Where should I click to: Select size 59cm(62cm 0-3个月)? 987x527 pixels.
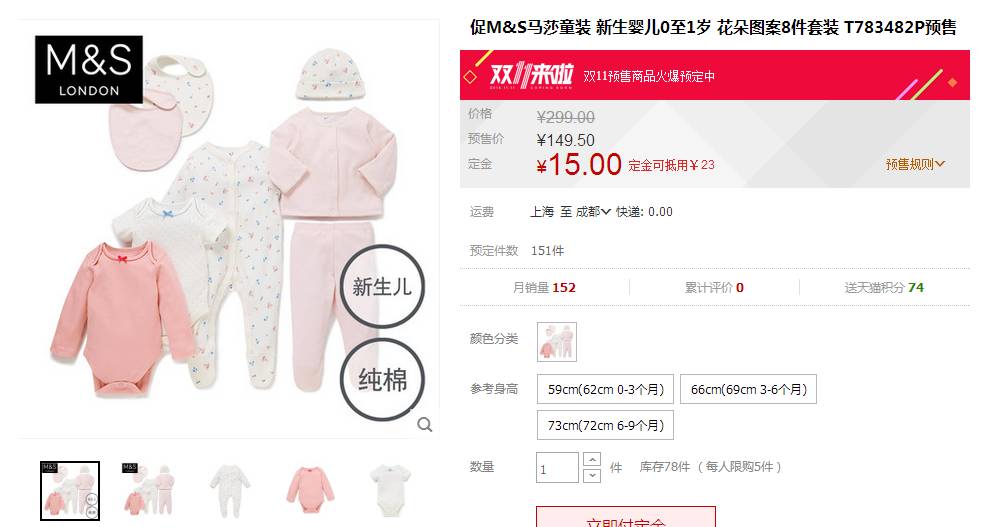coord(606,389)
